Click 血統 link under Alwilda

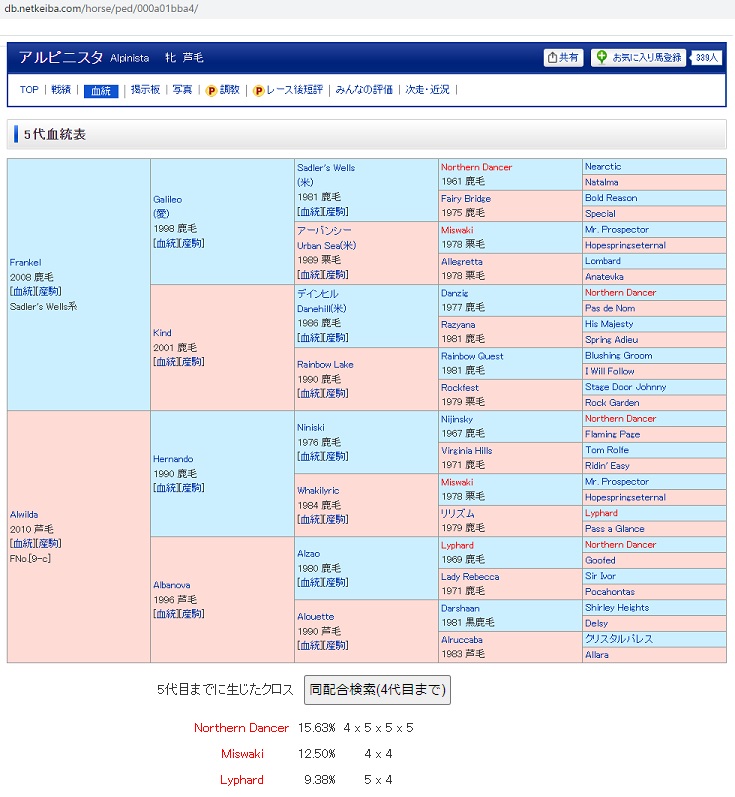23,544
